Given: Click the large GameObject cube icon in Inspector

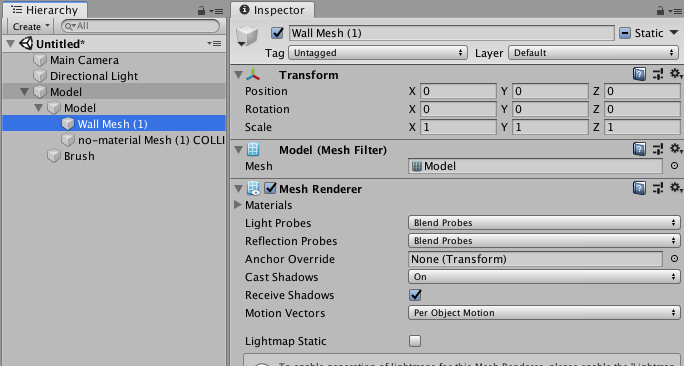Looking at the screenshot, I should [x=247, y=36].
